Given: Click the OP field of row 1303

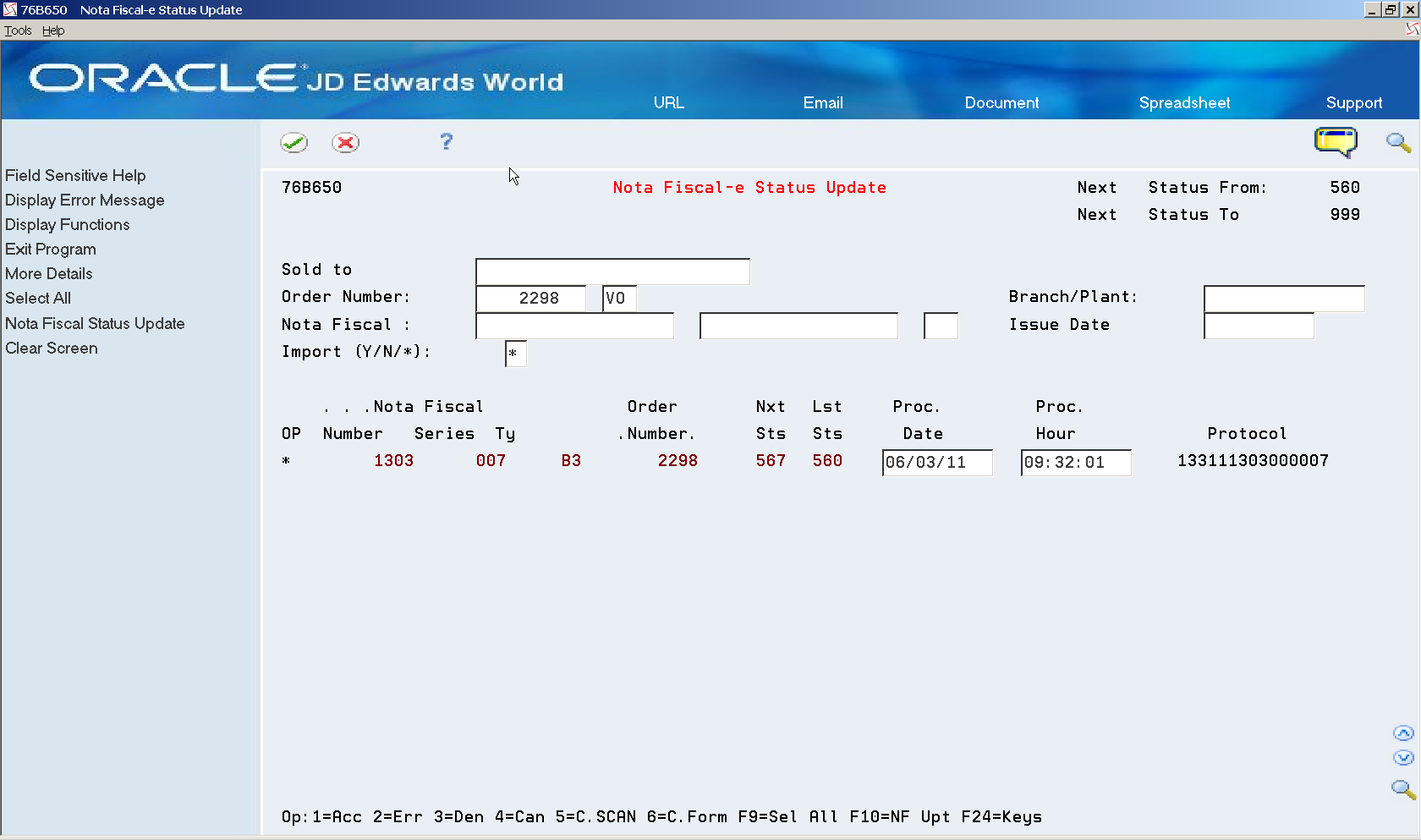Looking at the screenshot, I should (286, 461).
